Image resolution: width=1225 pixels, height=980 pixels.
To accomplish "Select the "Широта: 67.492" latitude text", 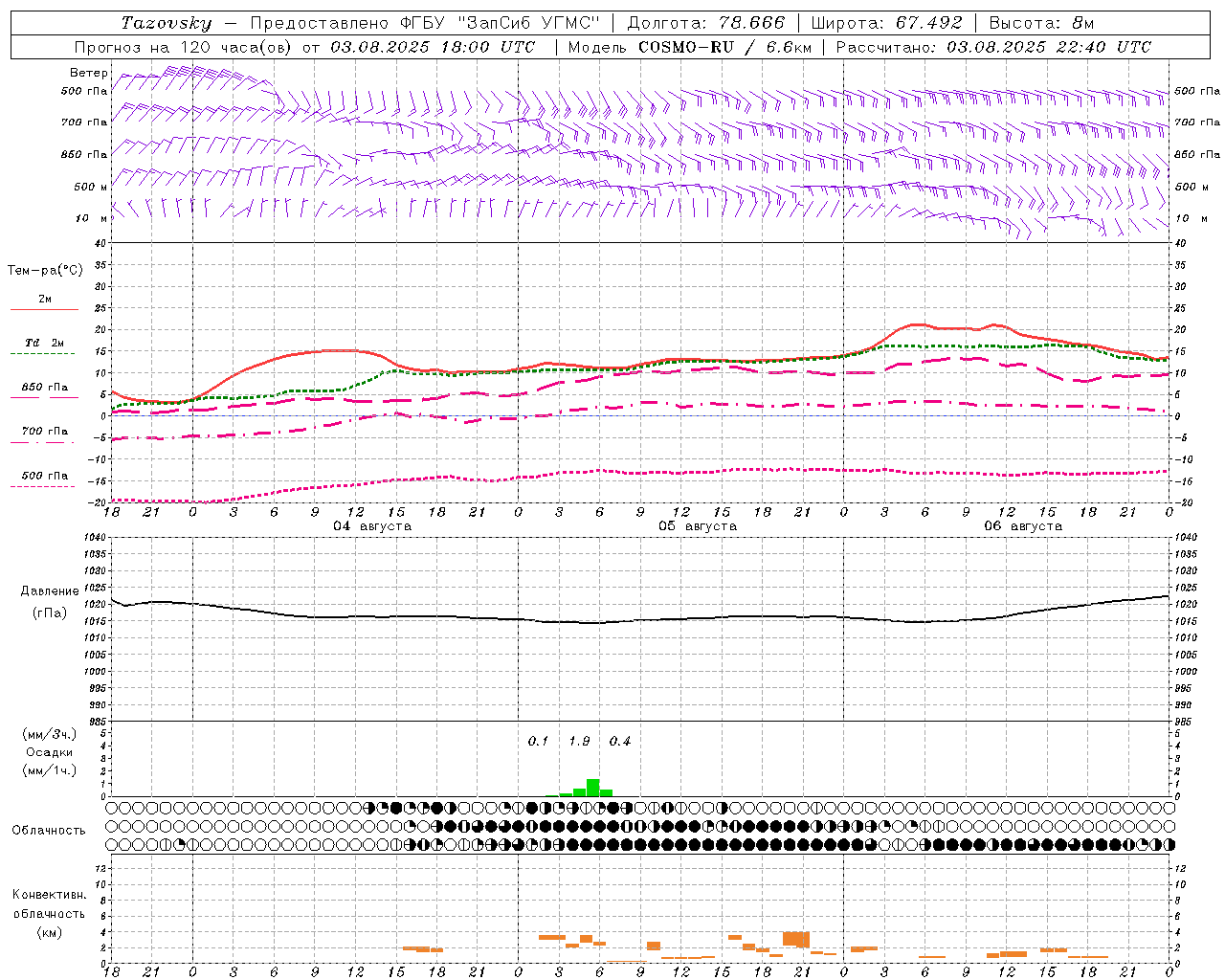I will tap(886, 23).
